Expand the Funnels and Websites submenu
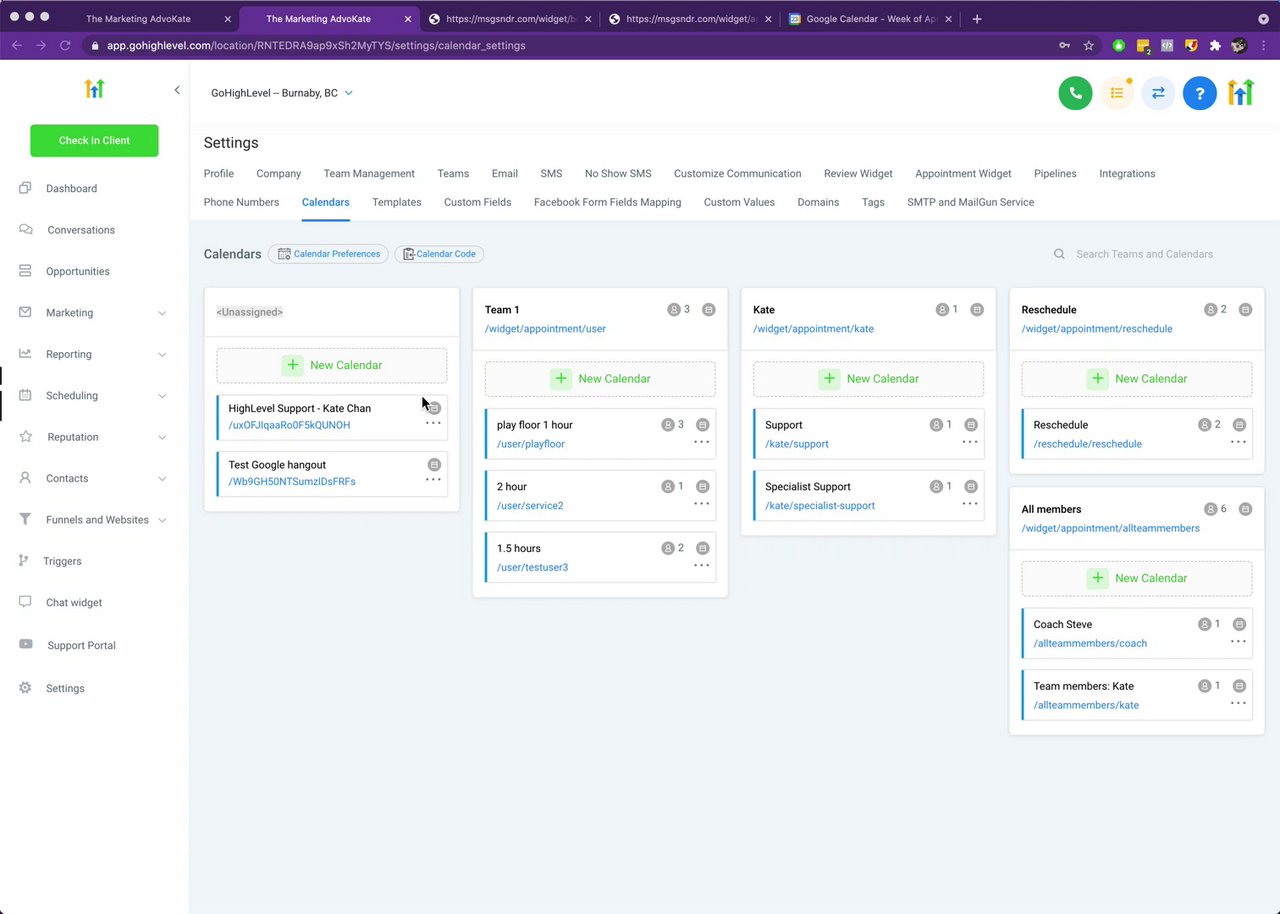 (x=162, y=520)
